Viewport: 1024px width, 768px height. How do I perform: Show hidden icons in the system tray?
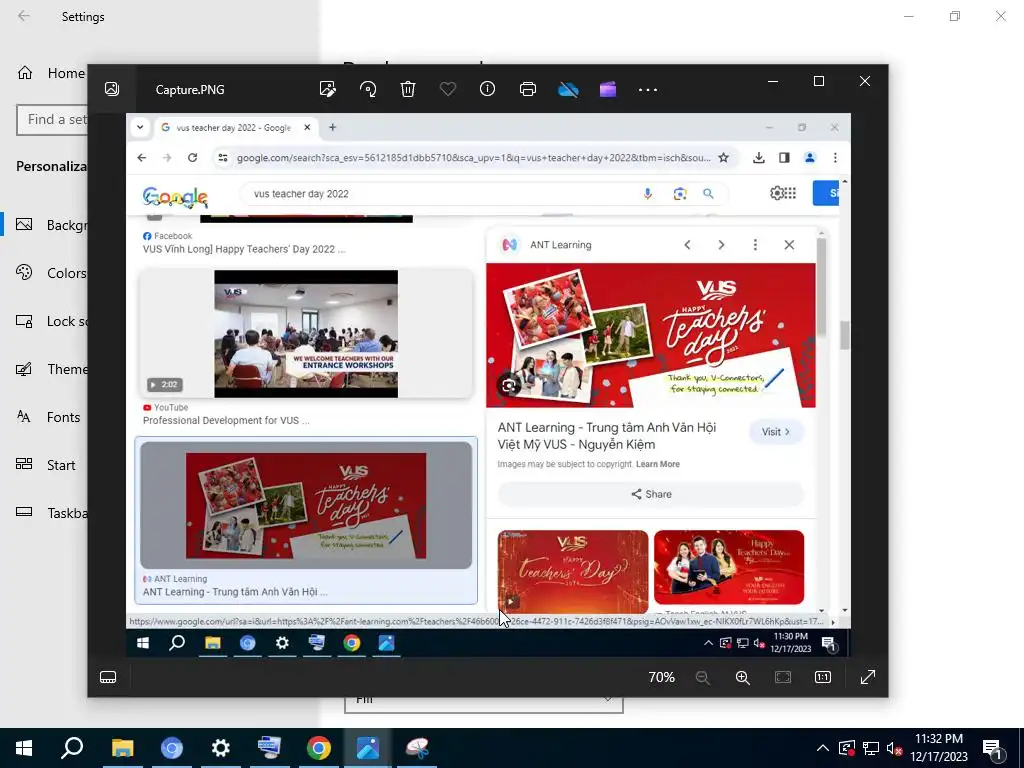[823, 748]
